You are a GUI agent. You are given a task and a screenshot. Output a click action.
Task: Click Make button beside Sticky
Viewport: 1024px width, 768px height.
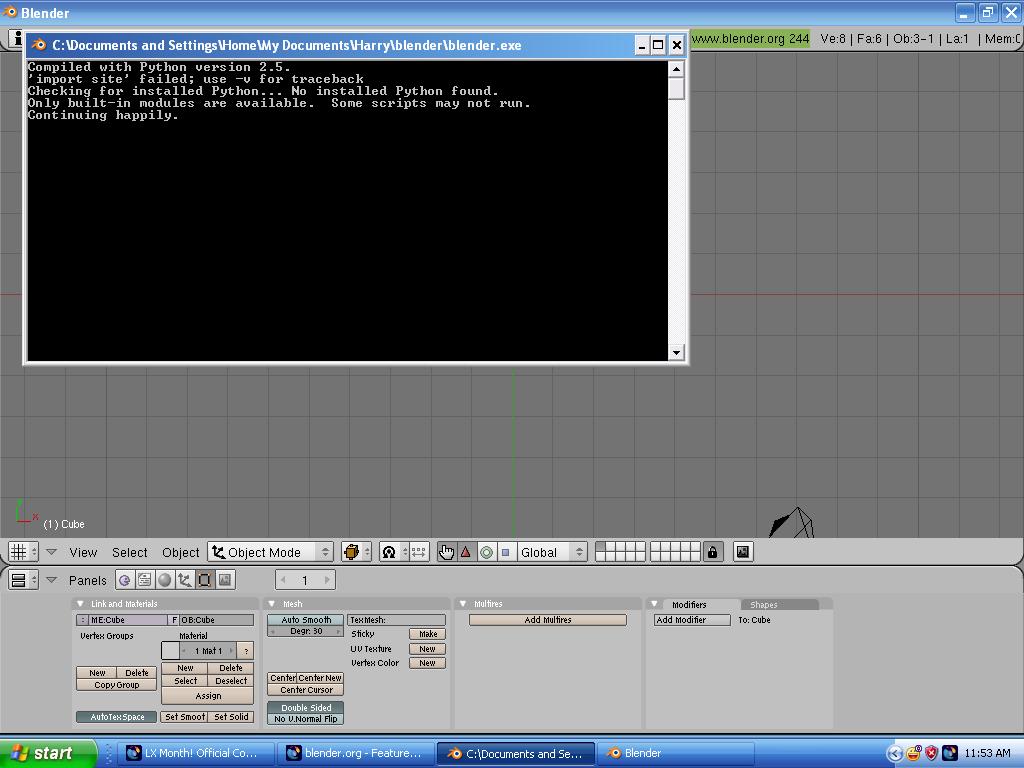(x=428, y=634)
